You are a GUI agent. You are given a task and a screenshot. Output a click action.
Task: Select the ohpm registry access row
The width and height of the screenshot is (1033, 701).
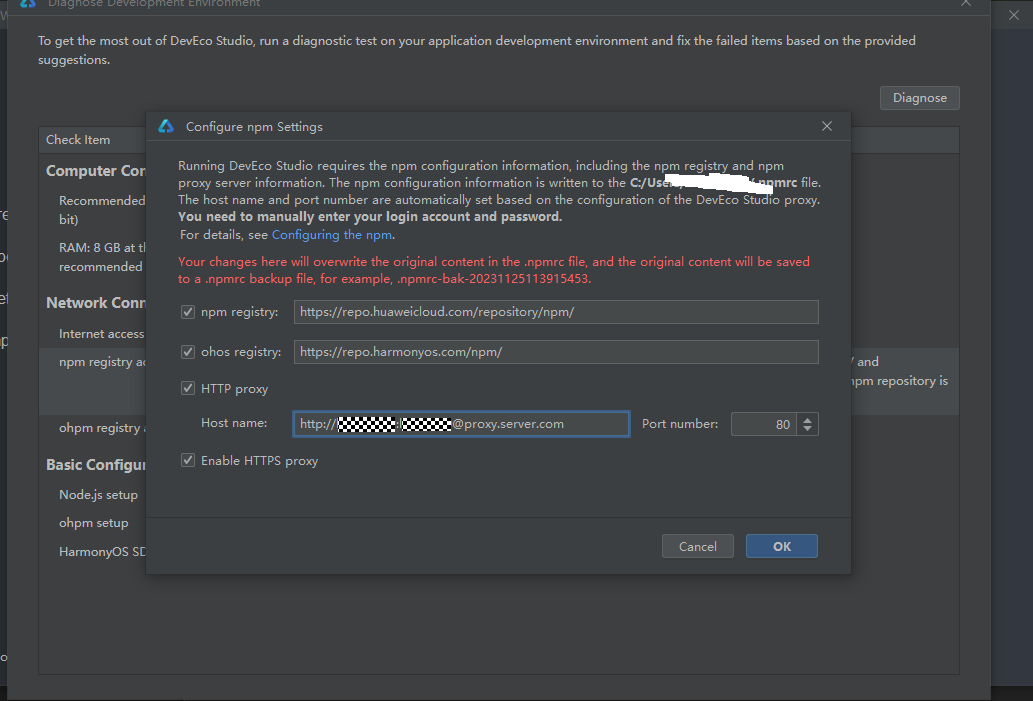point(103,428)
